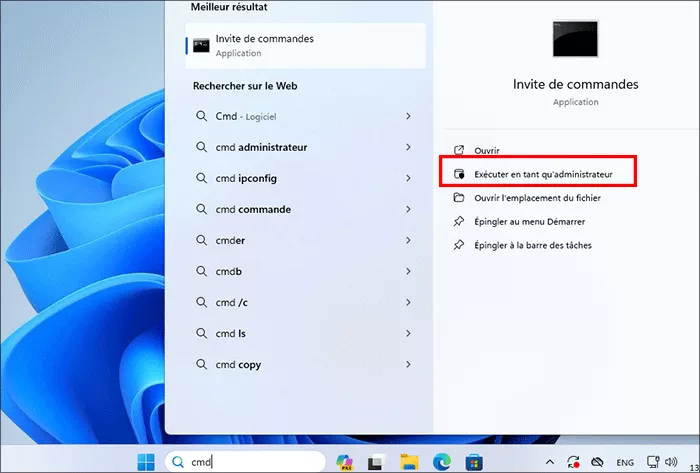Click the ENG language indicator
The width and height of the screenshot is (700, 473).
[x=625, y=462]
